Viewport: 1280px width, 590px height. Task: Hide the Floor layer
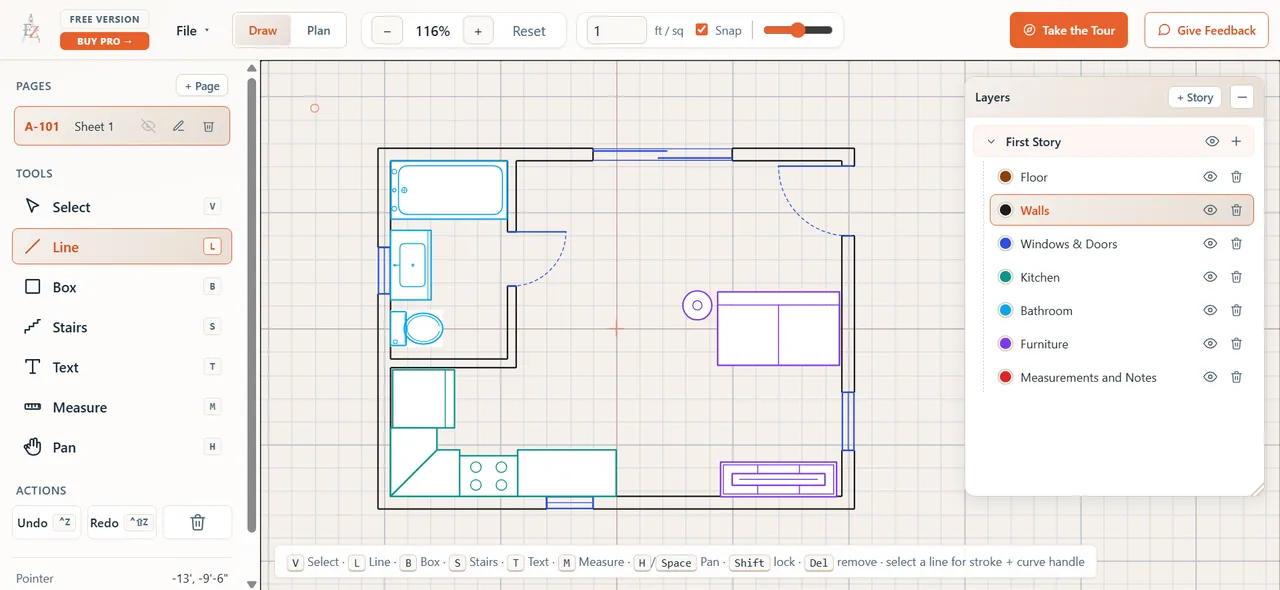coord(1210,177)
